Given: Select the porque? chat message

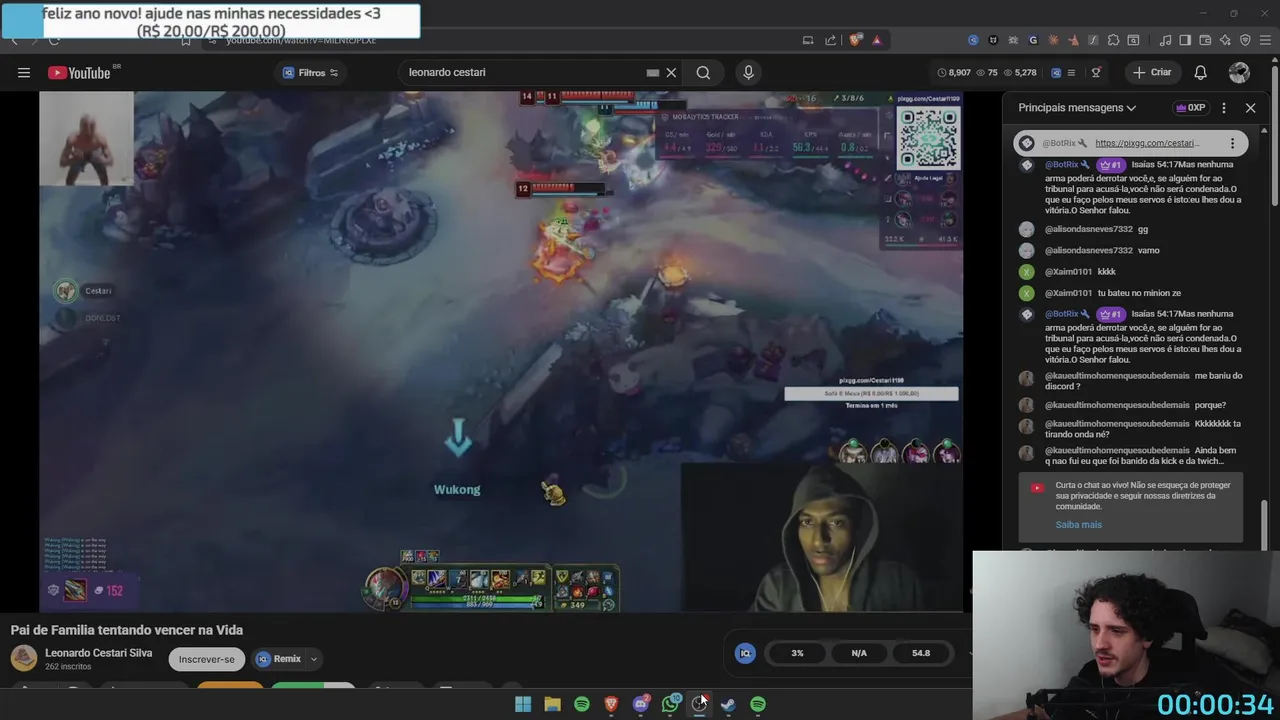Looking at the screenshot, I should click(x=1130, y=405).
